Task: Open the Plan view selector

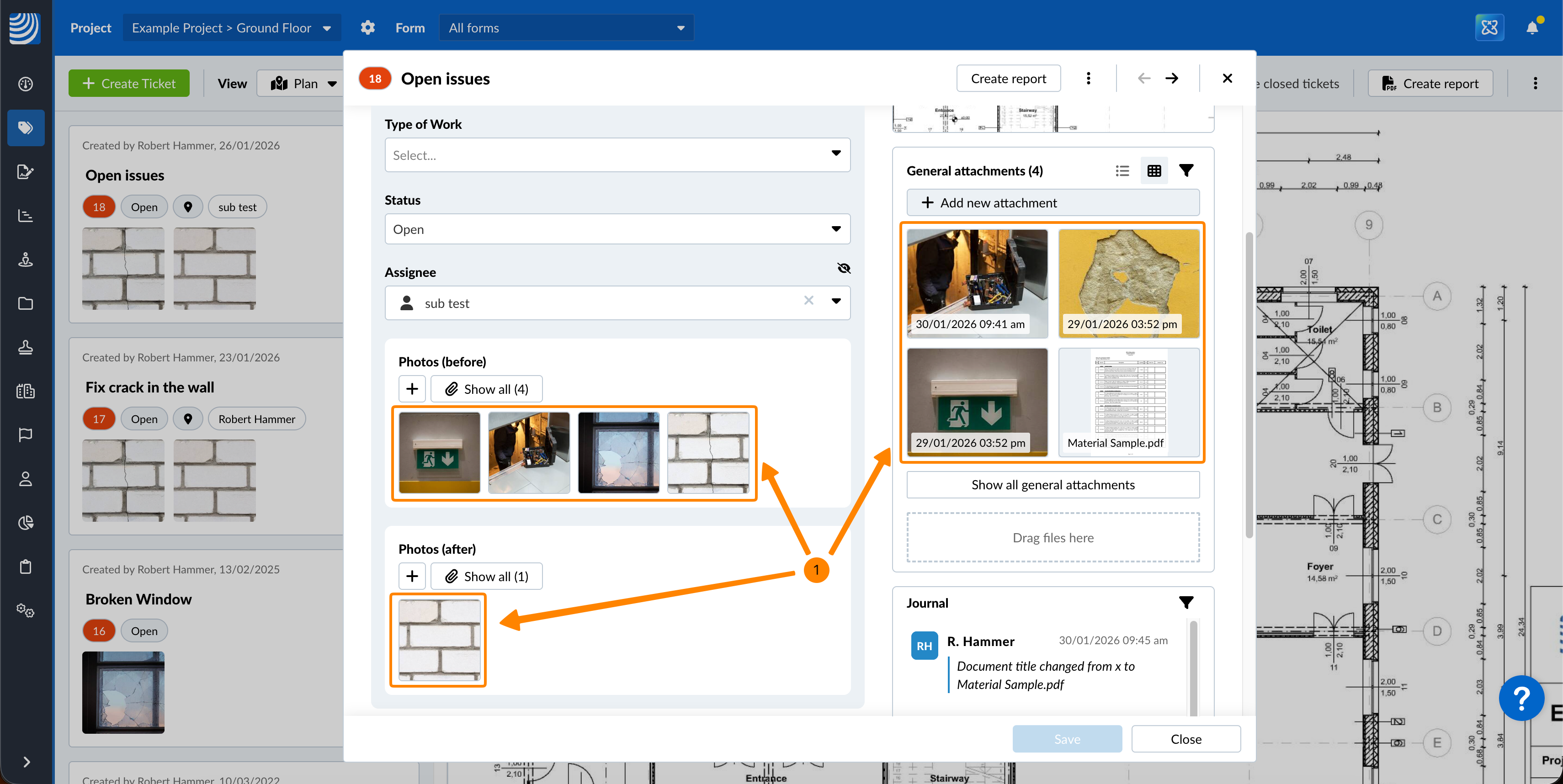Action: tap(303, 84)
